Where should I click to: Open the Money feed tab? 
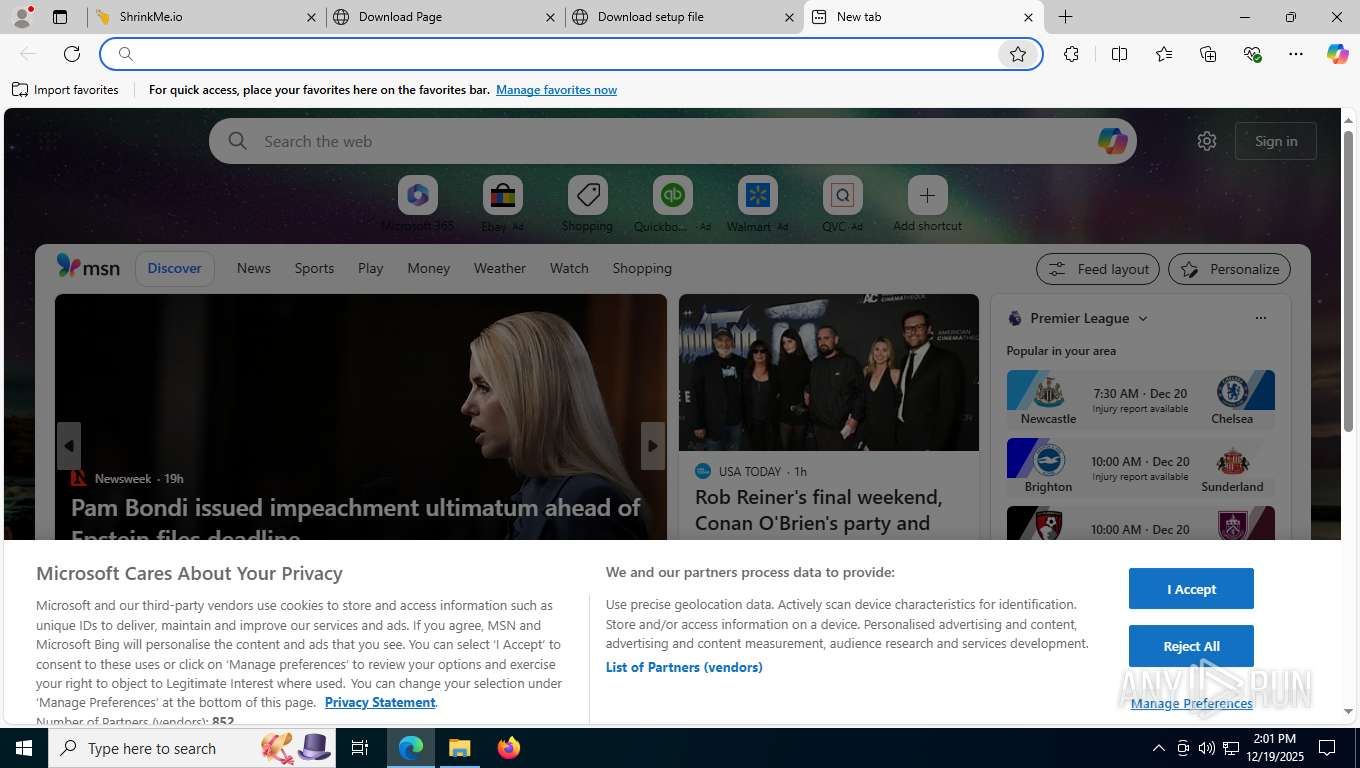429,268
